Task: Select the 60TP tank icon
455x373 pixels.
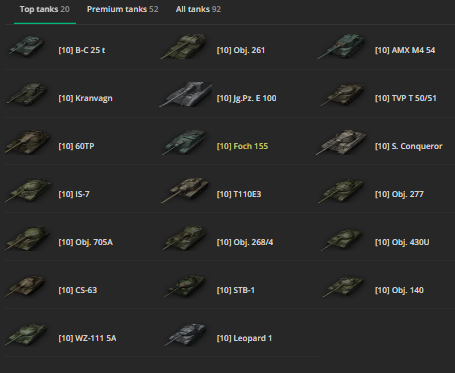Action: (x=28, y=143)
